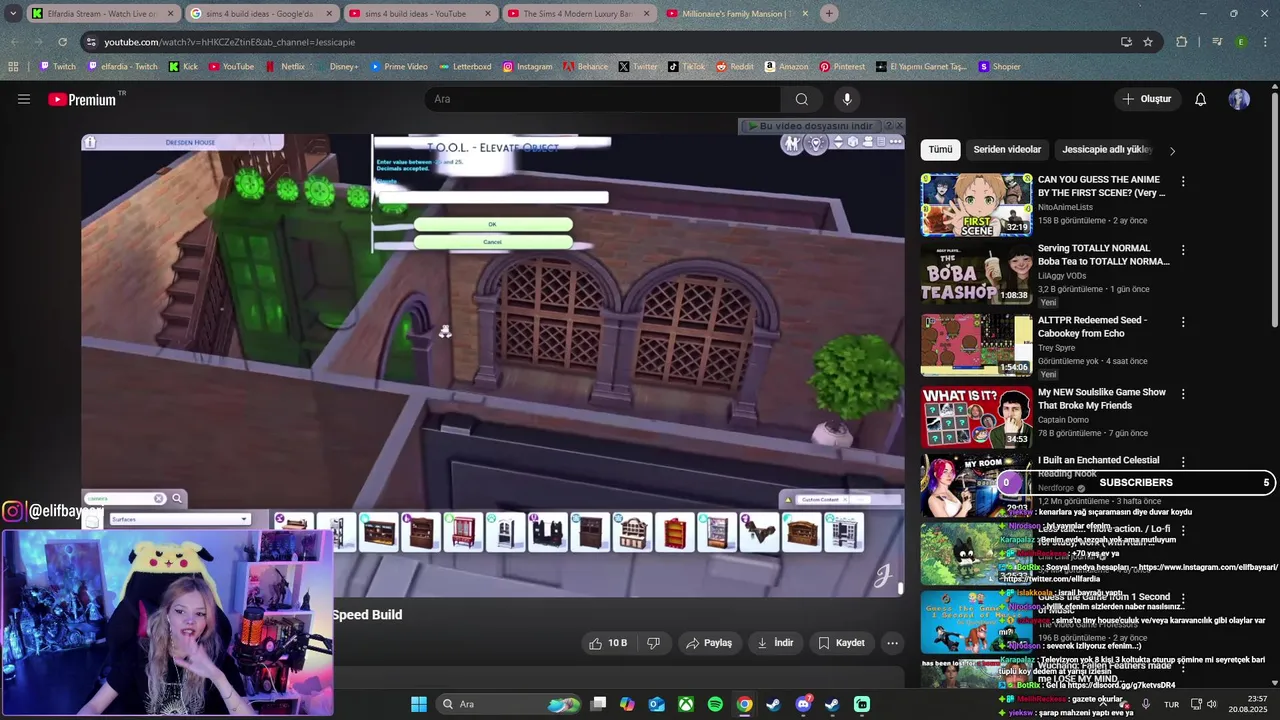The height and width of the screenshot is (720, 1280).
Task: Open Twitch bookmark in the bookmarks bar
Action: tap(57, 67)
